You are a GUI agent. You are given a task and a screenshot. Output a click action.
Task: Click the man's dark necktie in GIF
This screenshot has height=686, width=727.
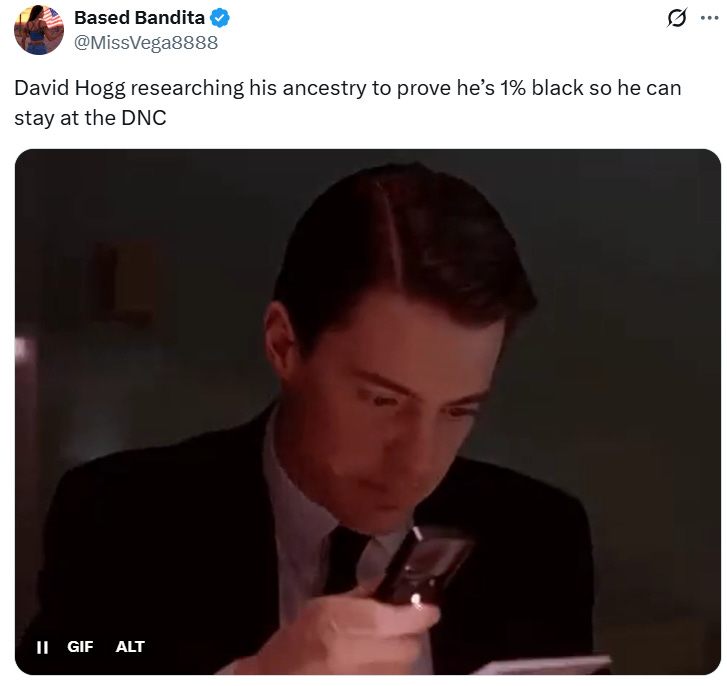pyautogui.click(x=343, y=563)
